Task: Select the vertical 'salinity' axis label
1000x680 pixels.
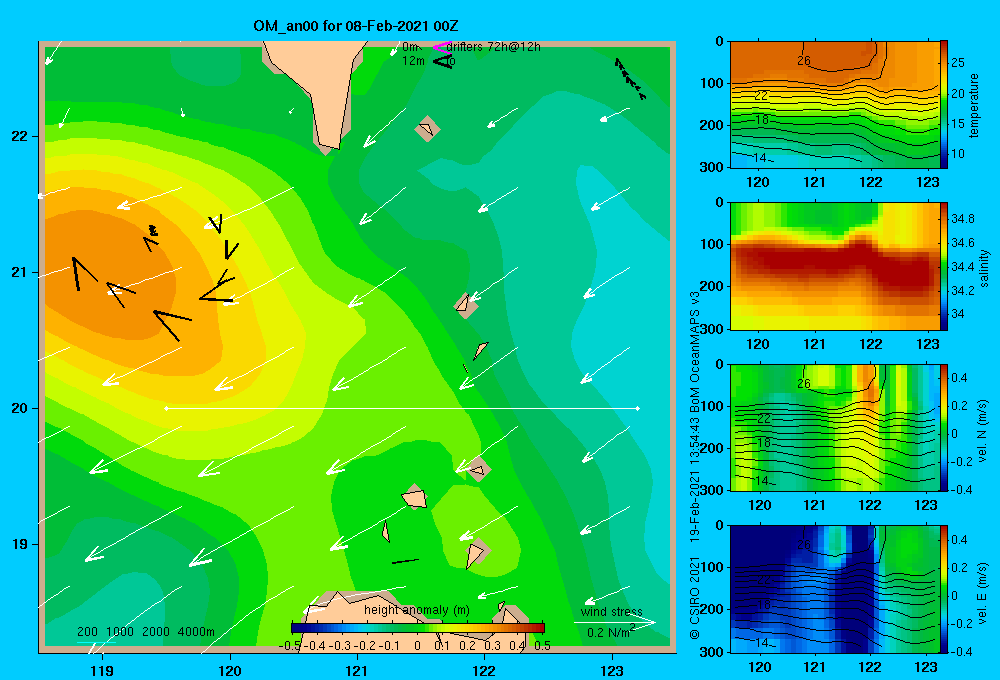Action: 984,268
